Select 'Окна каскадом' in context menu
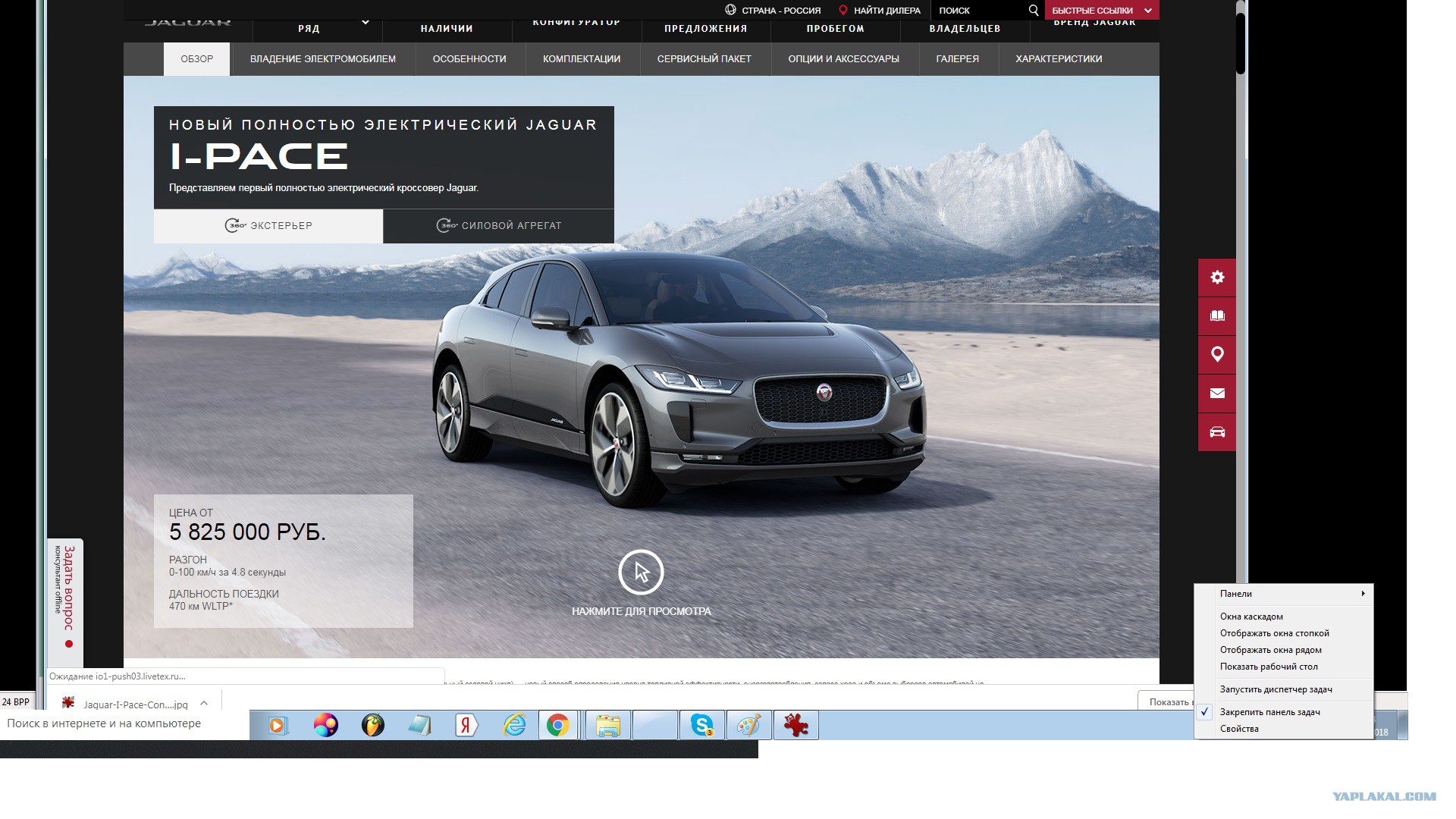This screenshot has width=1456, height=819. (1283, 617)
